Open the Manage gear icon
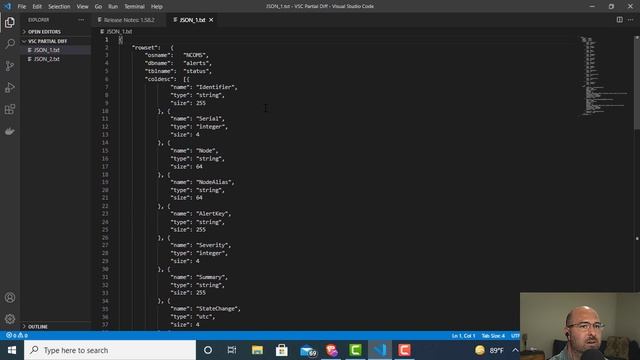Screen dimensions: 640x360 pos(10,319)
